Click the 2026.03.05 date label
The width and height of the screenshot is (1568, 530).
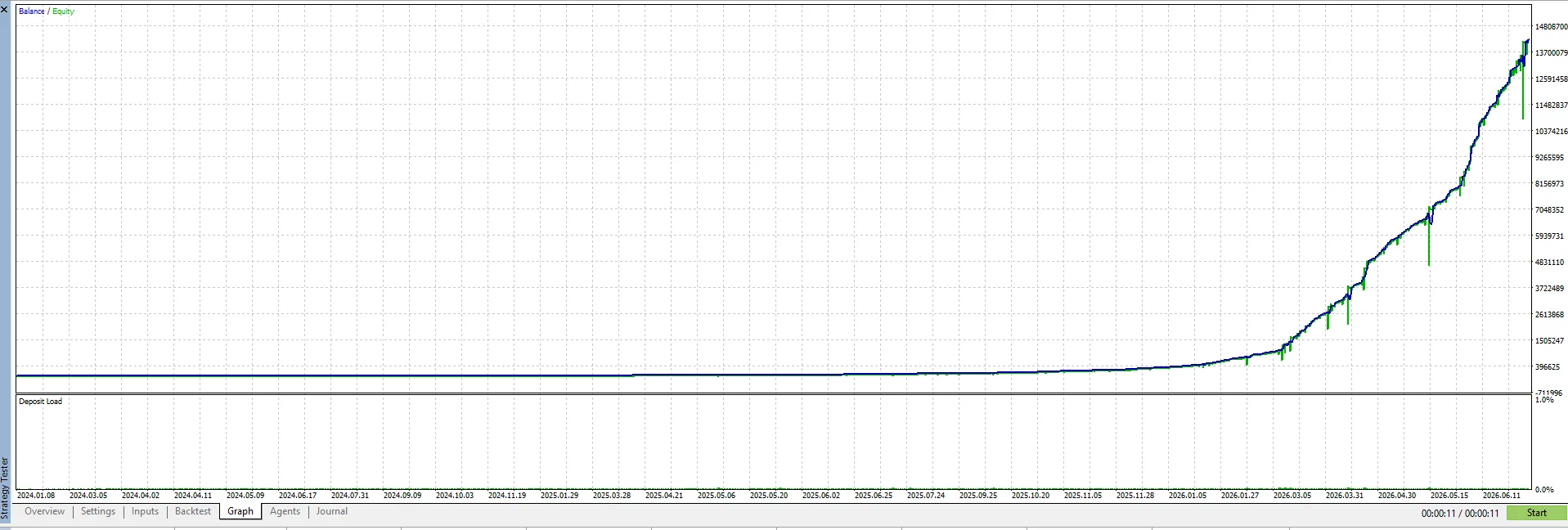point(1292,496)
